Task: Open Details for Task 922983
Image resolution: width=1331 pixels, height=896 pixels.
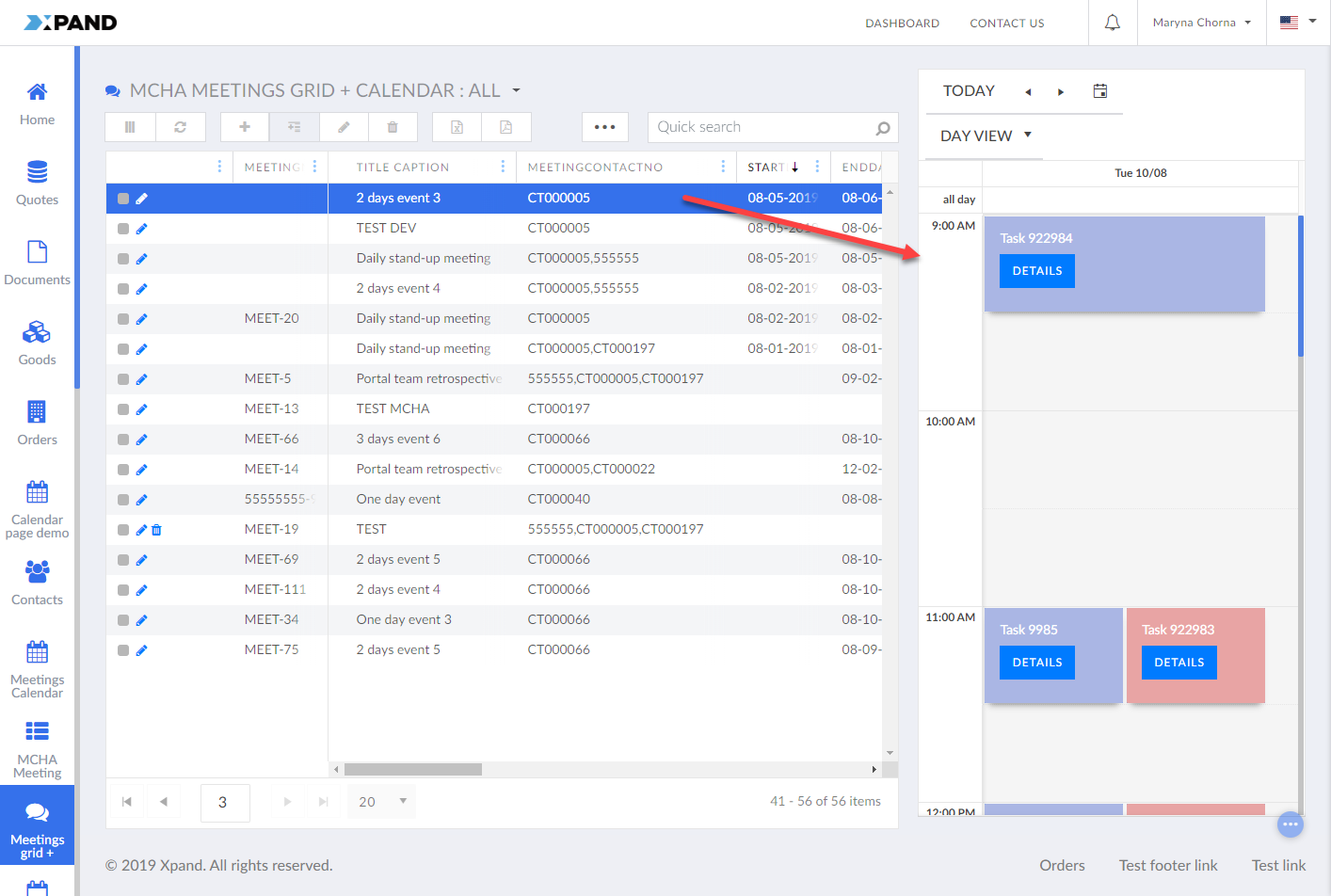Action: pos(1179,663)
